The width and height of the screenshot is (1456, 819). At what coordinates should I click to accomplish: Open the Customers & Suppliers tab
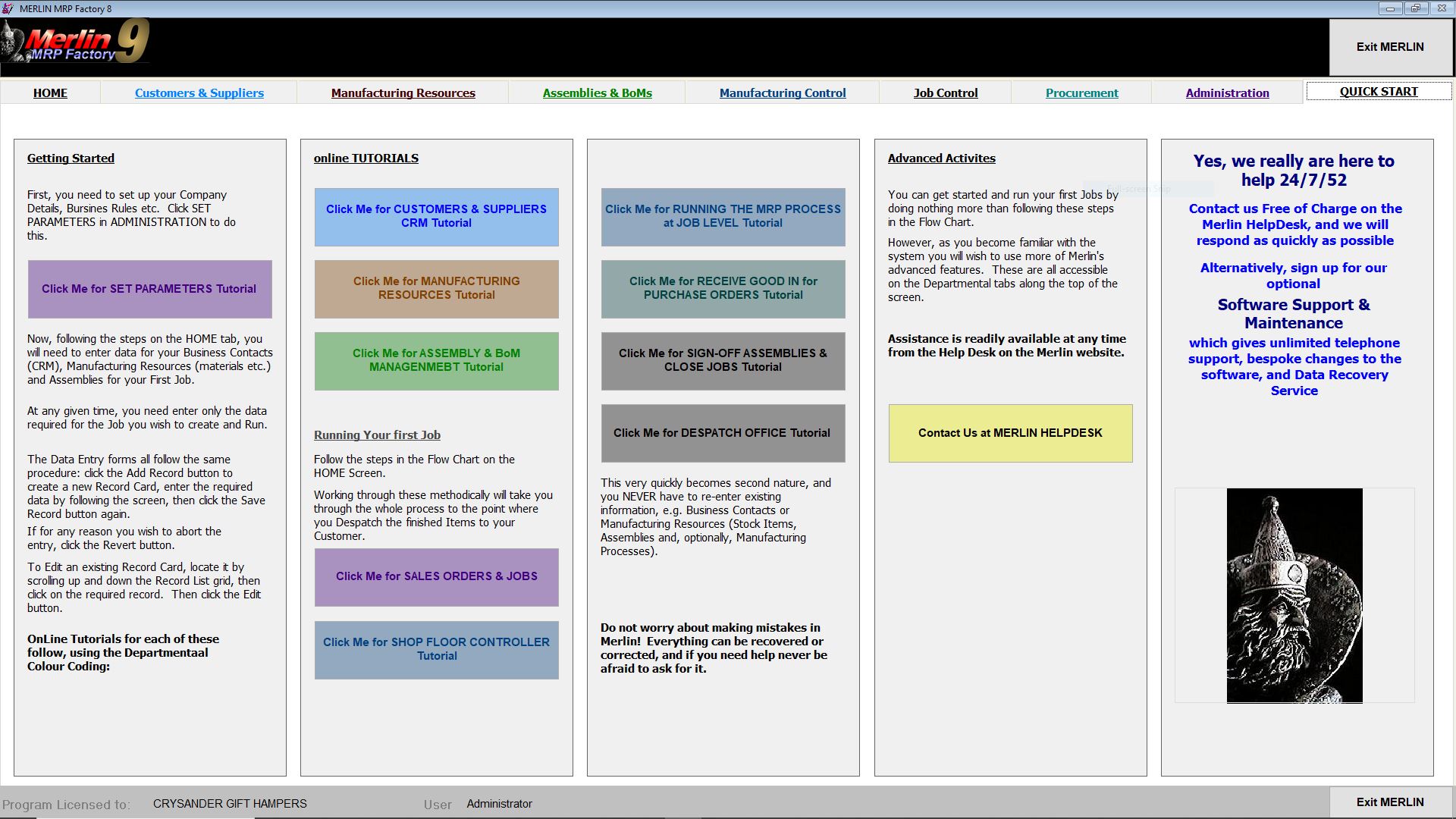tap(199, 93)
